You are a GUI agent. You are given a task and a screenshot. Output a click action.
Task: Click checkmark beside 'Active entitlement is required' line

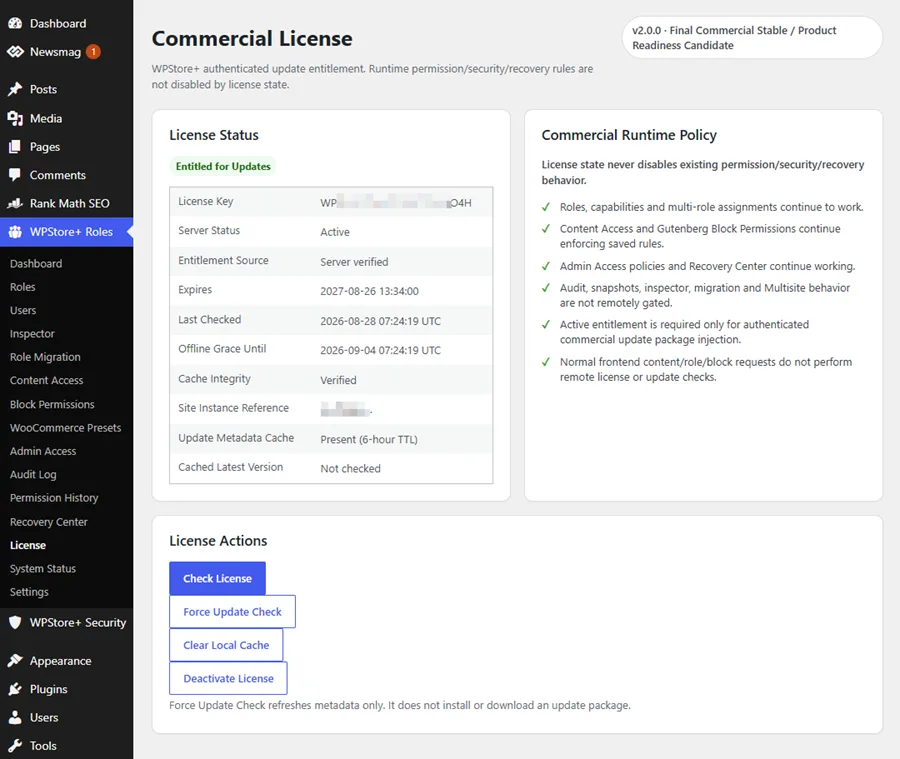(546, 325)
